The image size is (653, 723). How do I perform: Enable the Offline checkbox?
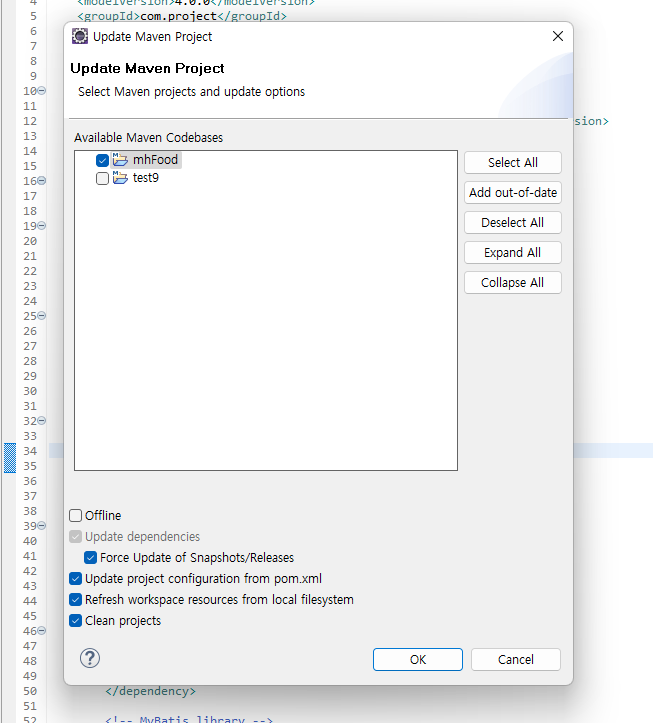tap(76, 515)
